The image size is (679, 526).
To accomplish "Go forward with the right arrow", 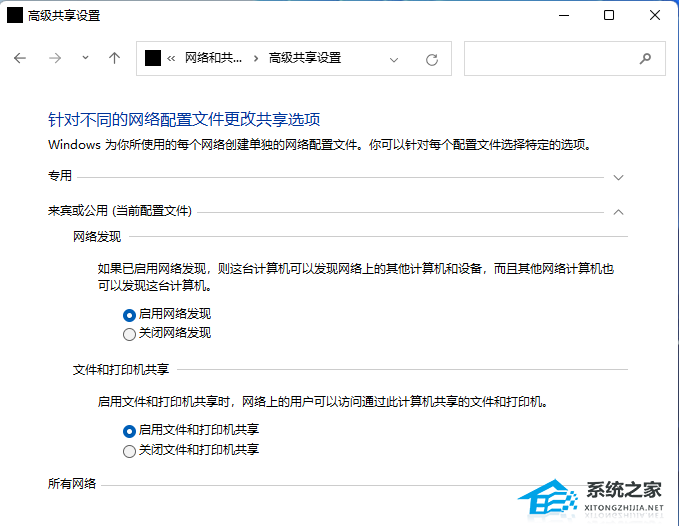I will 55,58.
